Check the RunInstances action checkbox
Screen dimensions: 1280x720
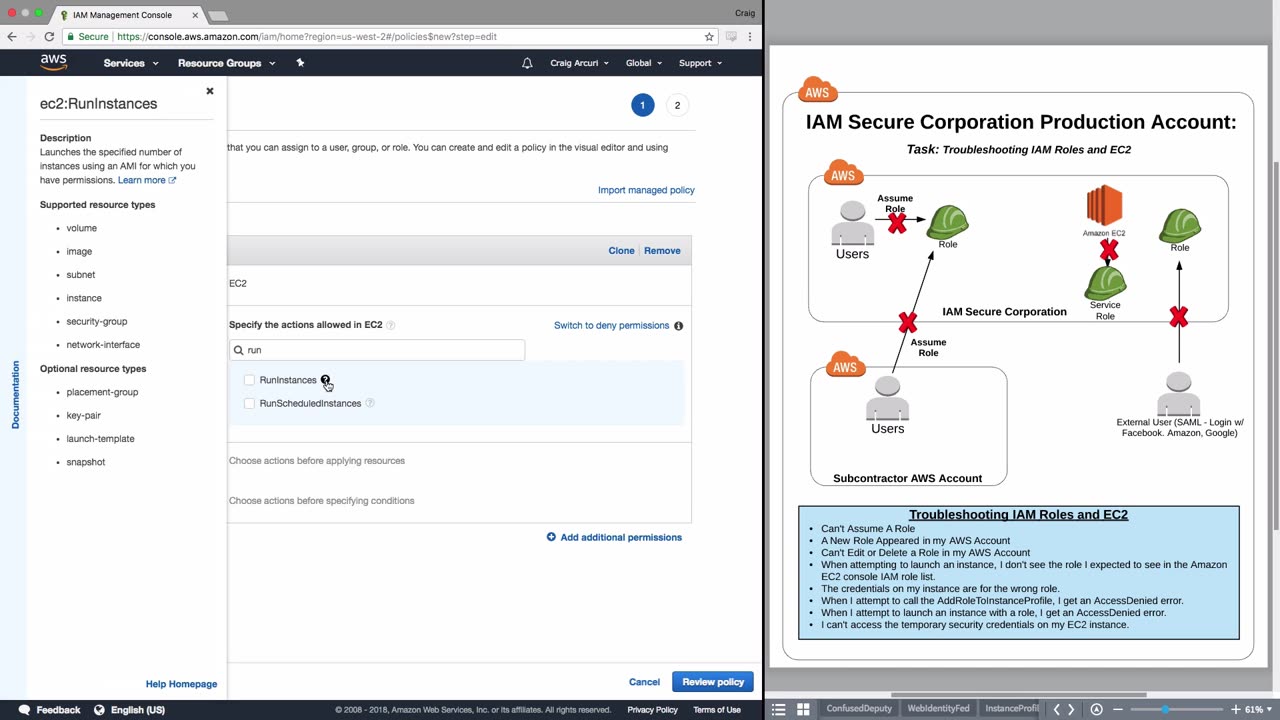click(249, 380)
